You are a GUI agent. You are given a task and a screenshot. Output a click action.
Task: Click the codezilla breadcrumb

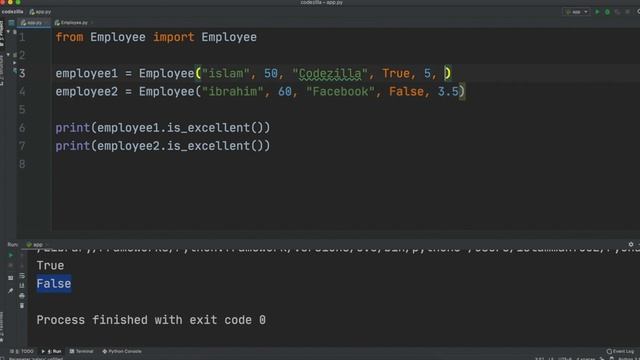13,12
